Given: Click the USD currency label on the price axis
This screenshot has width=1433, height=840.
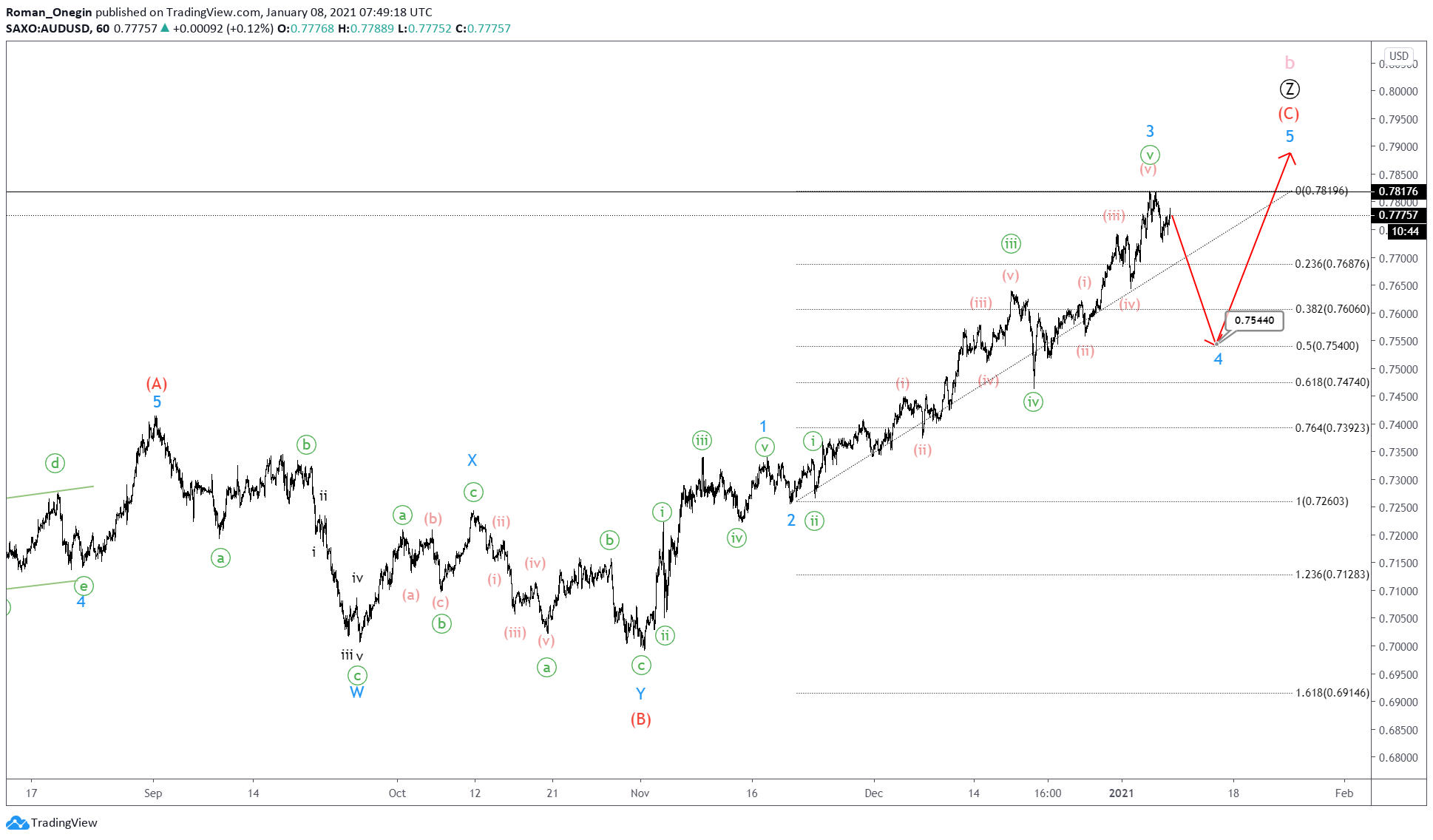Looking at the screenshot, I should coord(1398,55).
